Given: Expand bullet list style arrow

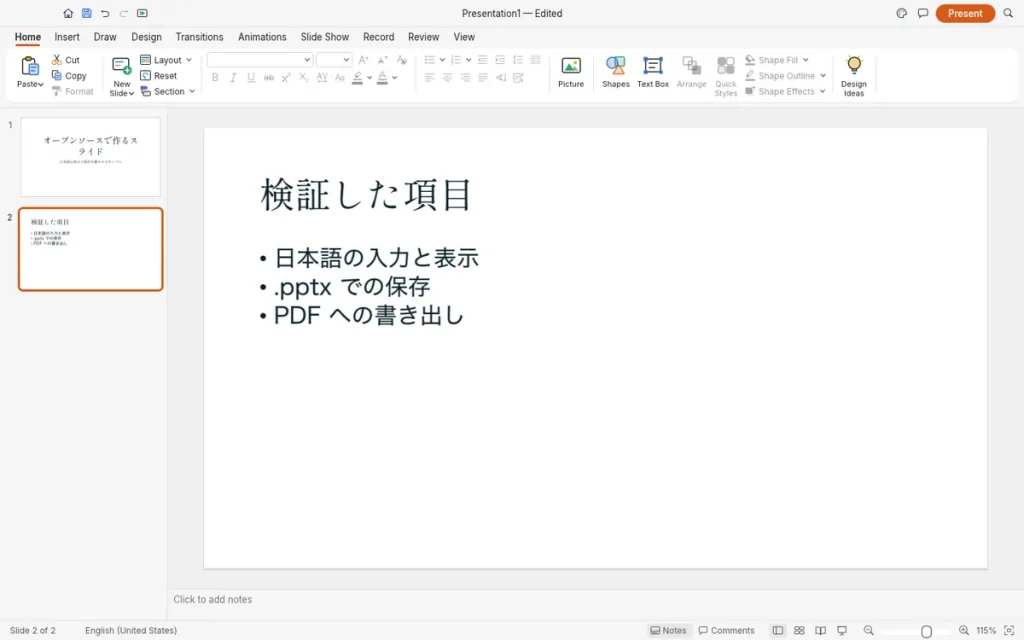Looking at the screenshot, I should tap(442, 60).
